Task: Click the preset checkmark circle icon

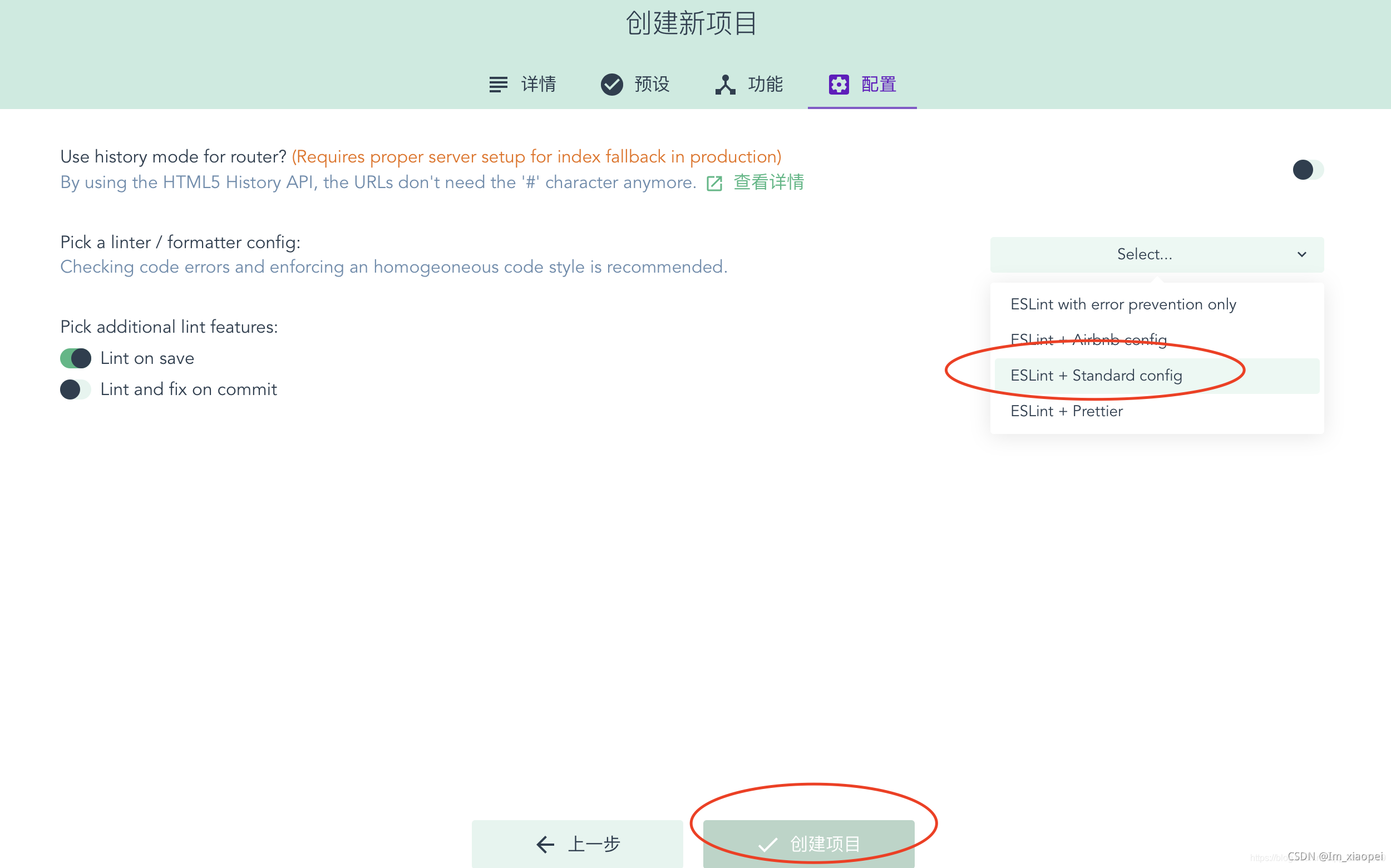Action: pyautogui.click(x=611, y=85)
